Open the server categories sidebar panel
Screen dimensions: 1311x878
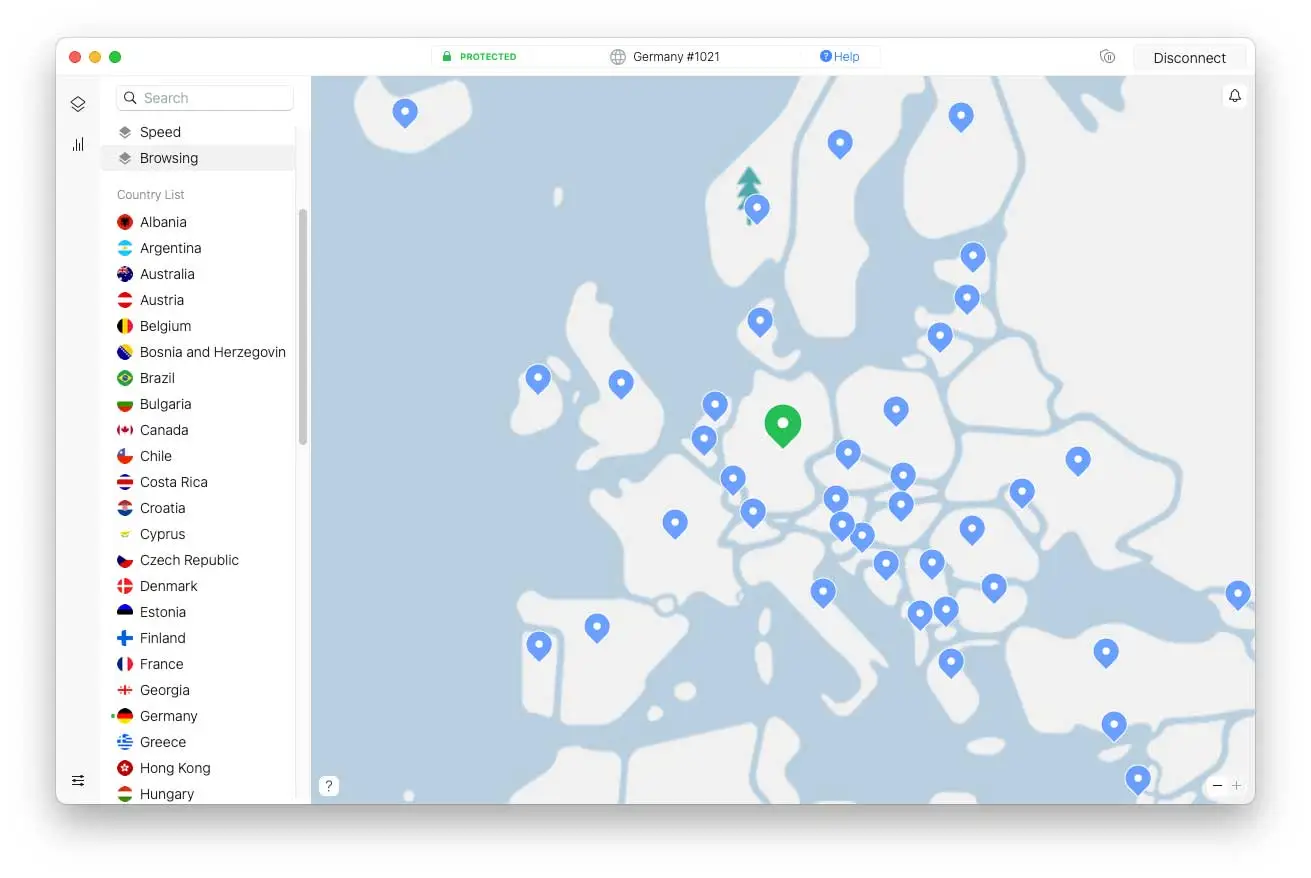click(x=78, y=103)
